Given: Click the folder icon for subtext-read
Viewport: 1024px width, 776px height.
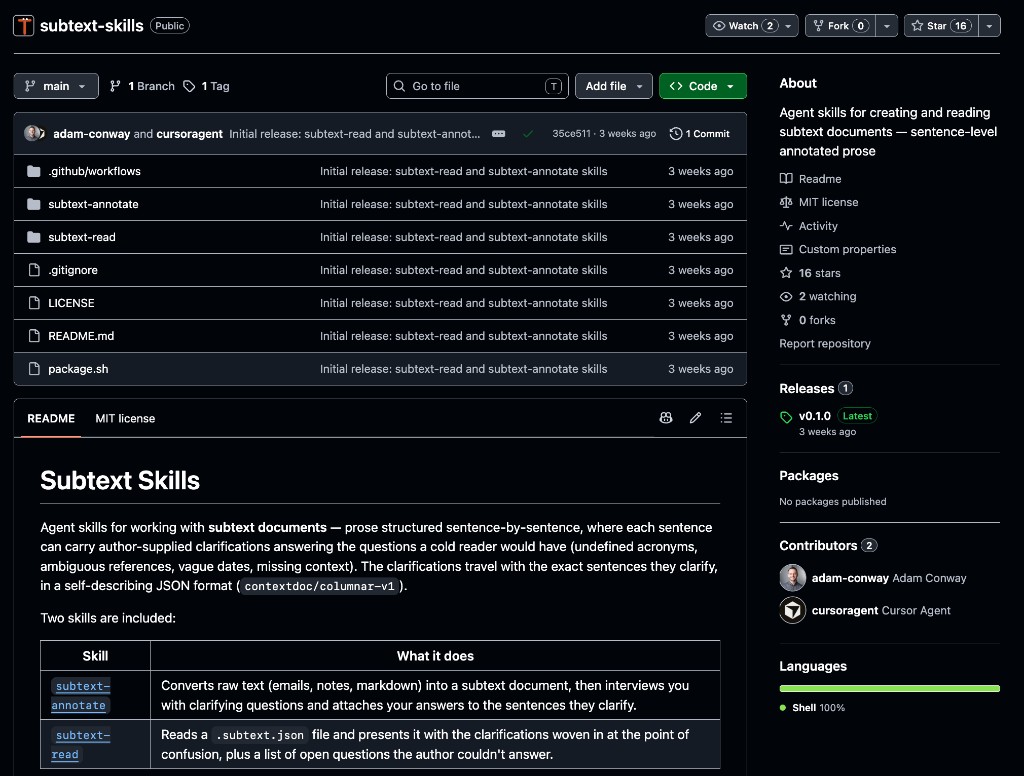Looking at the screenshot, I should coord(34,237).
